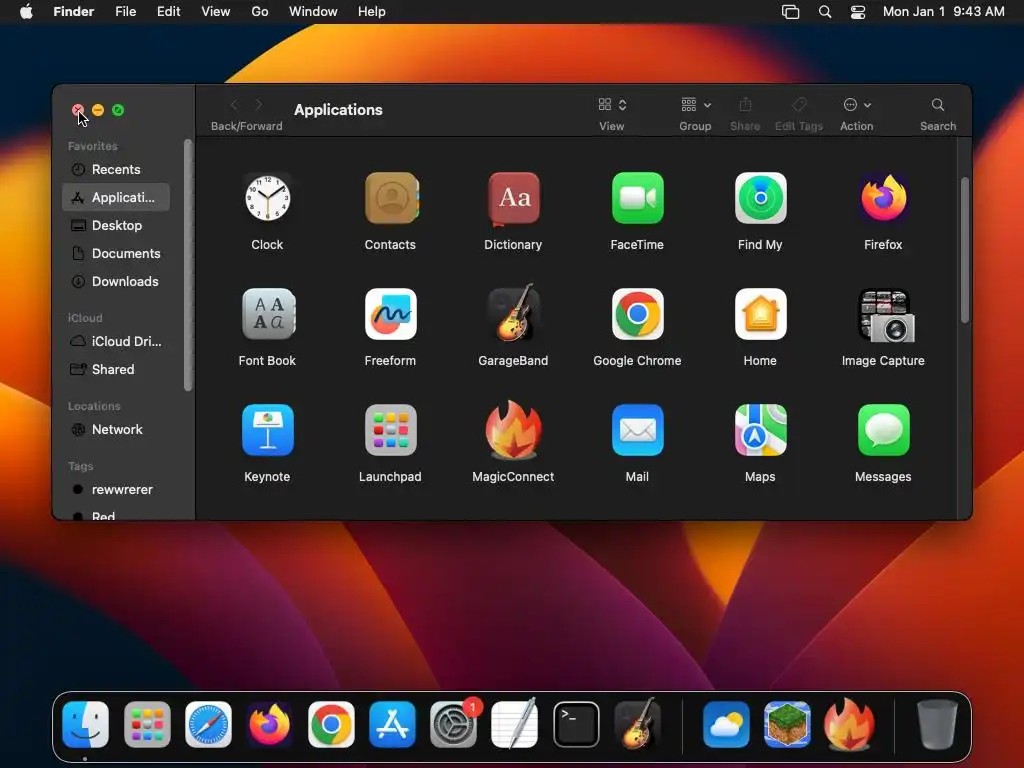Select the Image Capture app icon
The image size is (1024, 768).
coord(886,315)
